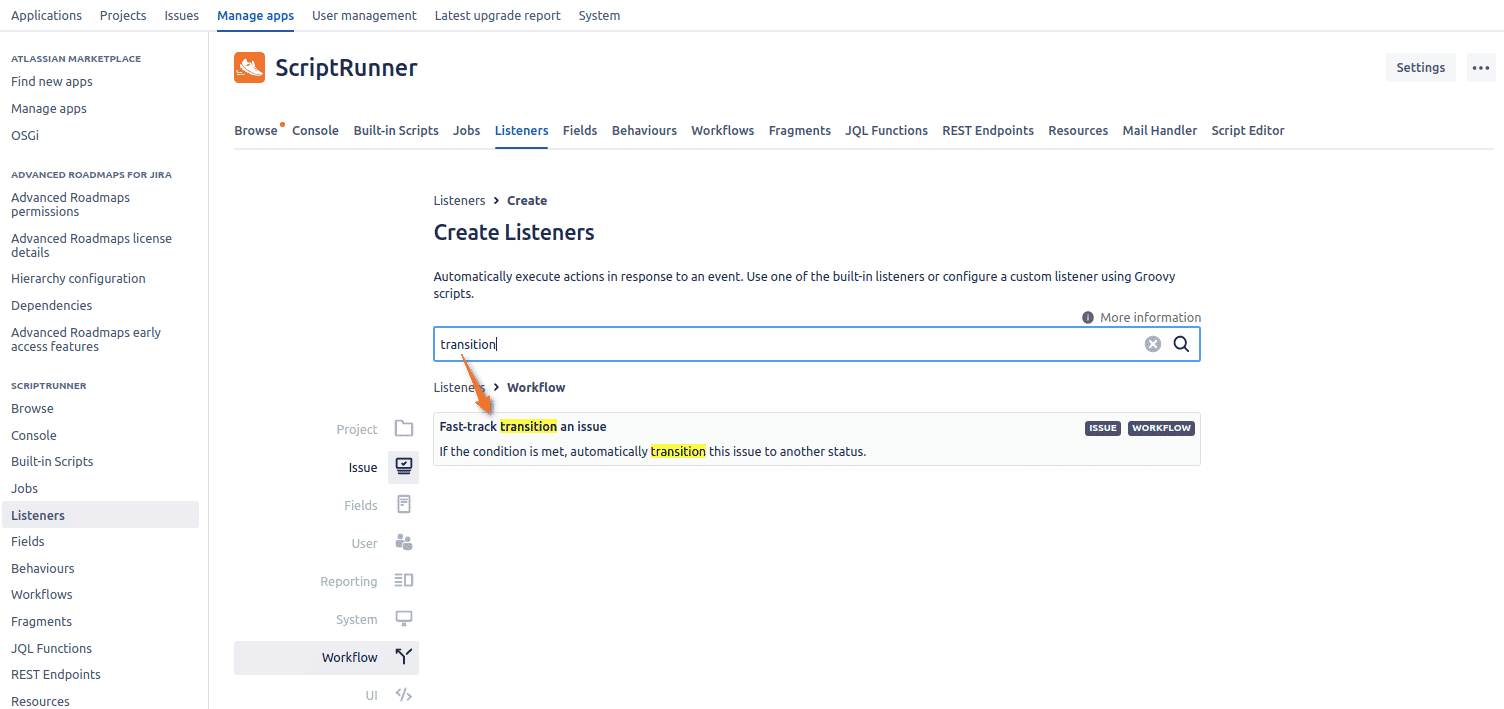Switch to the Fragments tab
The height and width of the screenshot is (709, 1504).
(800, 131)
